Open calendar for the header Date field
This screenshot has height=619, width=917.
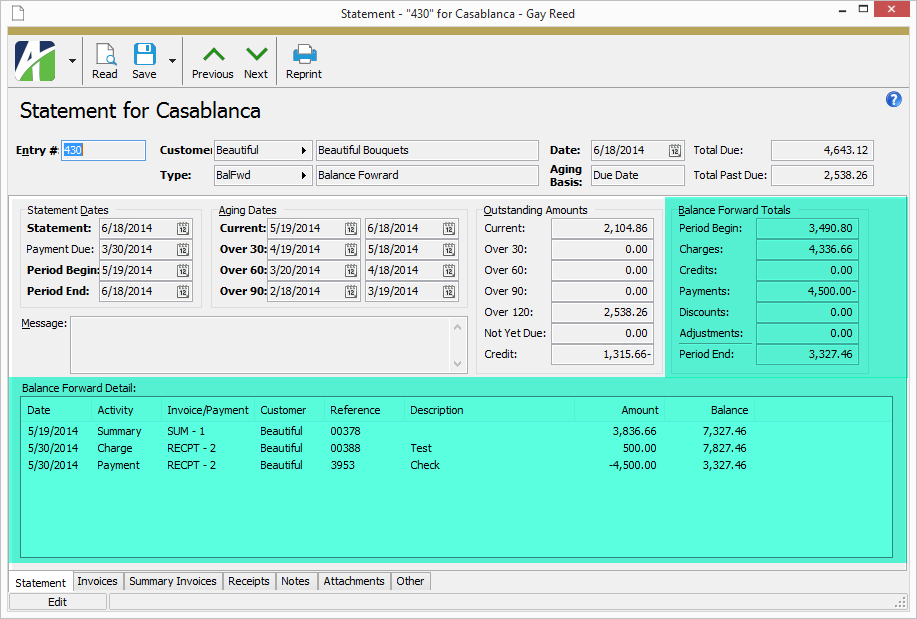click(x=675, y=151)
